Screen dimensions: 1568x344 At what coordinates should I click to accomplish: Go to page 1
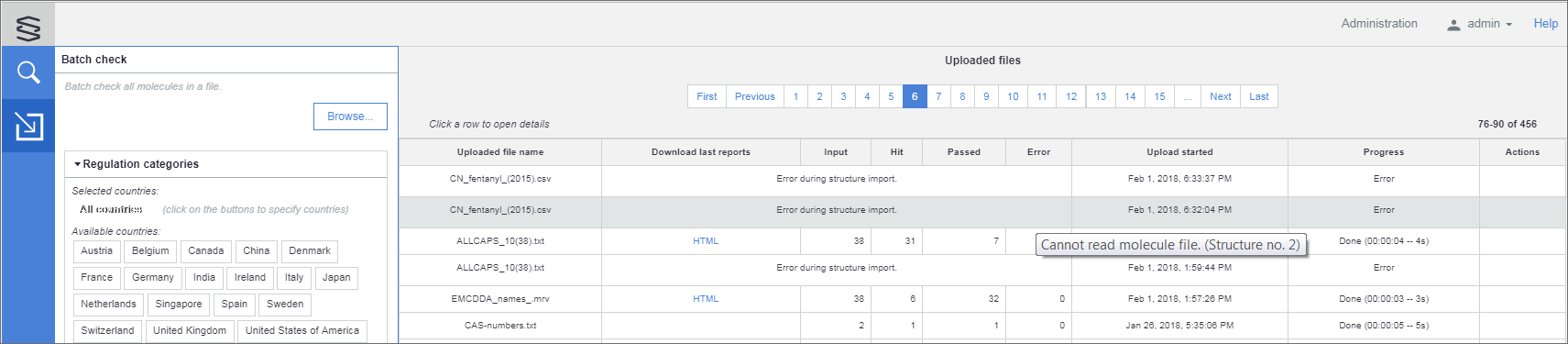pyautogui.click(x=795, y=96)
